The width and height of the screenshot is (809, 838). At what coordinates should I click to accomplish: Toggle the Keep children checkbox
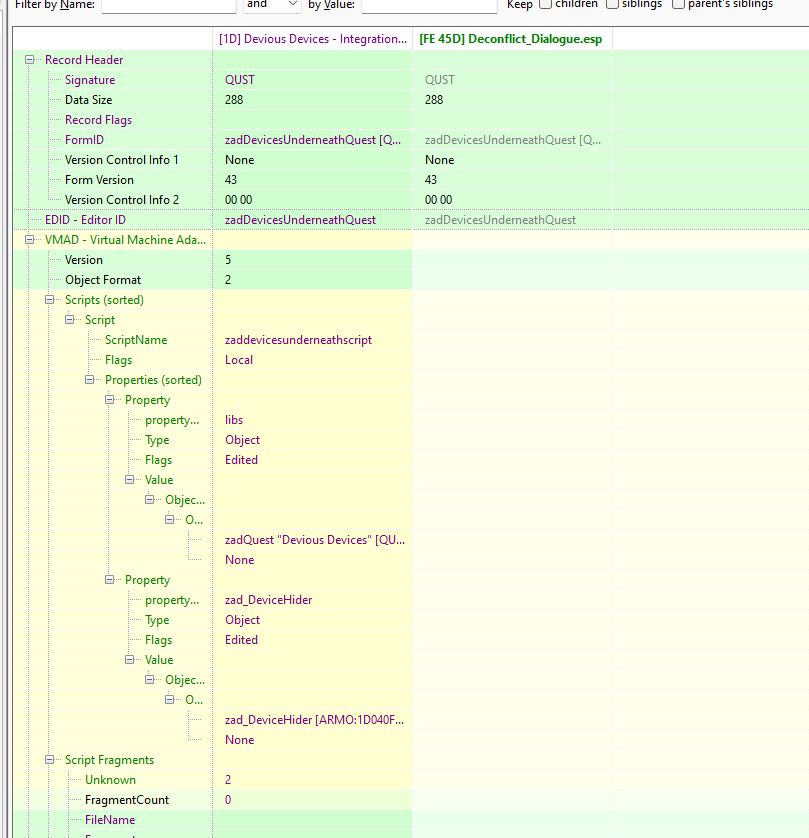(546, 4)
